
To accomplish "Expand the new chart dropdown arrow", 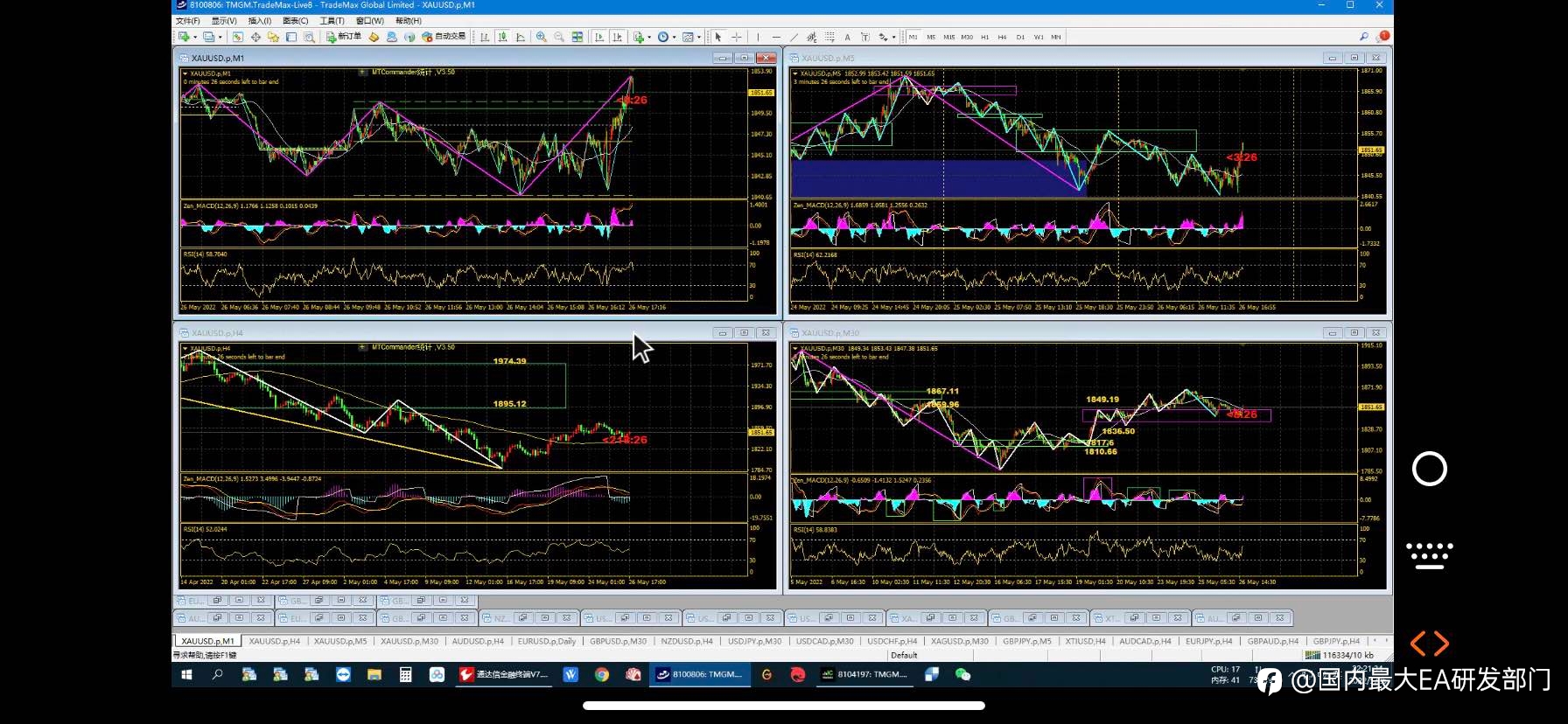I will click(x=195, y=37).
